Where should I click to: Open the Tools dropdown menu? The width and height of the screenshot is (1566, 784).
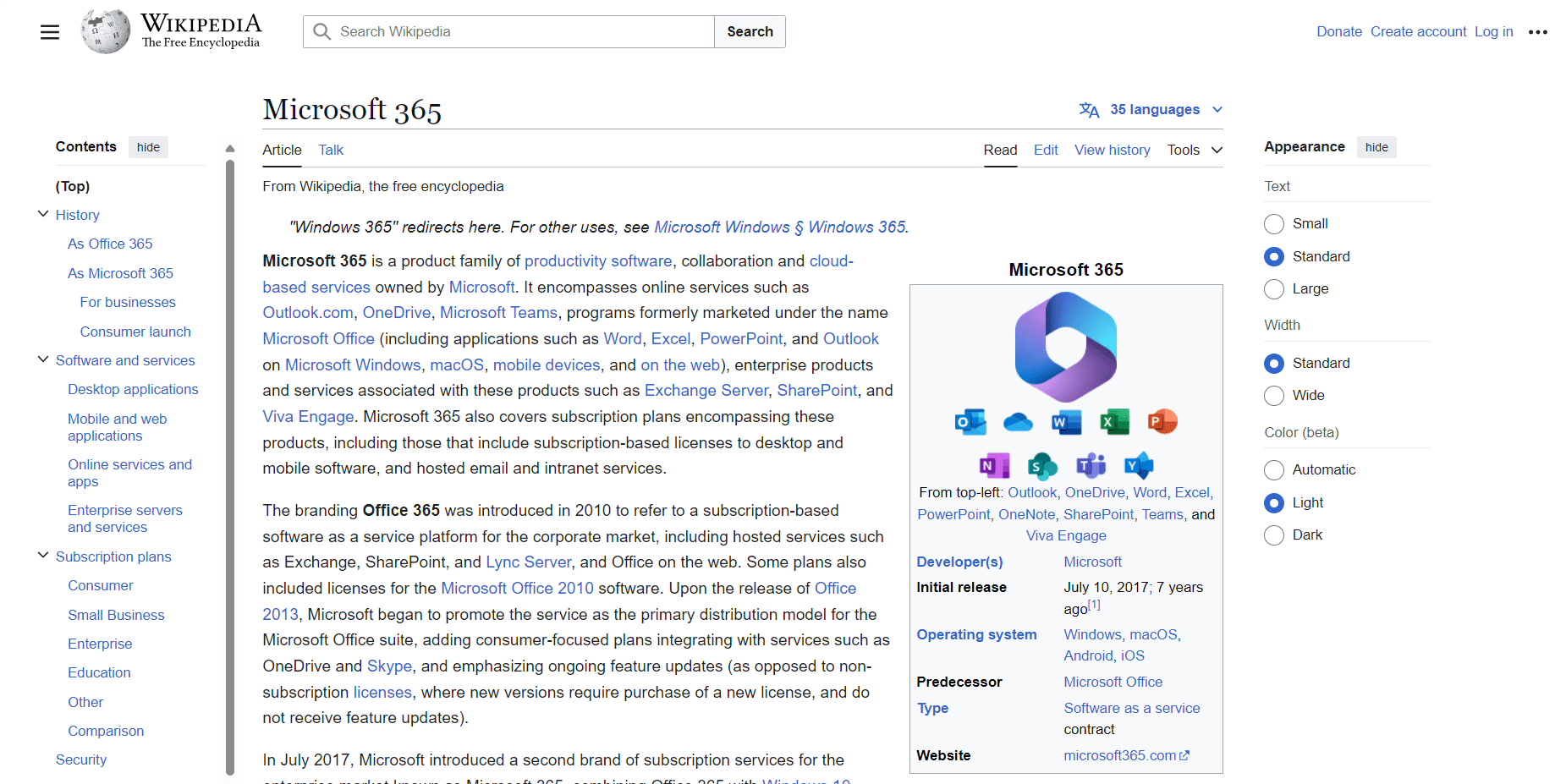point(1195,150)
